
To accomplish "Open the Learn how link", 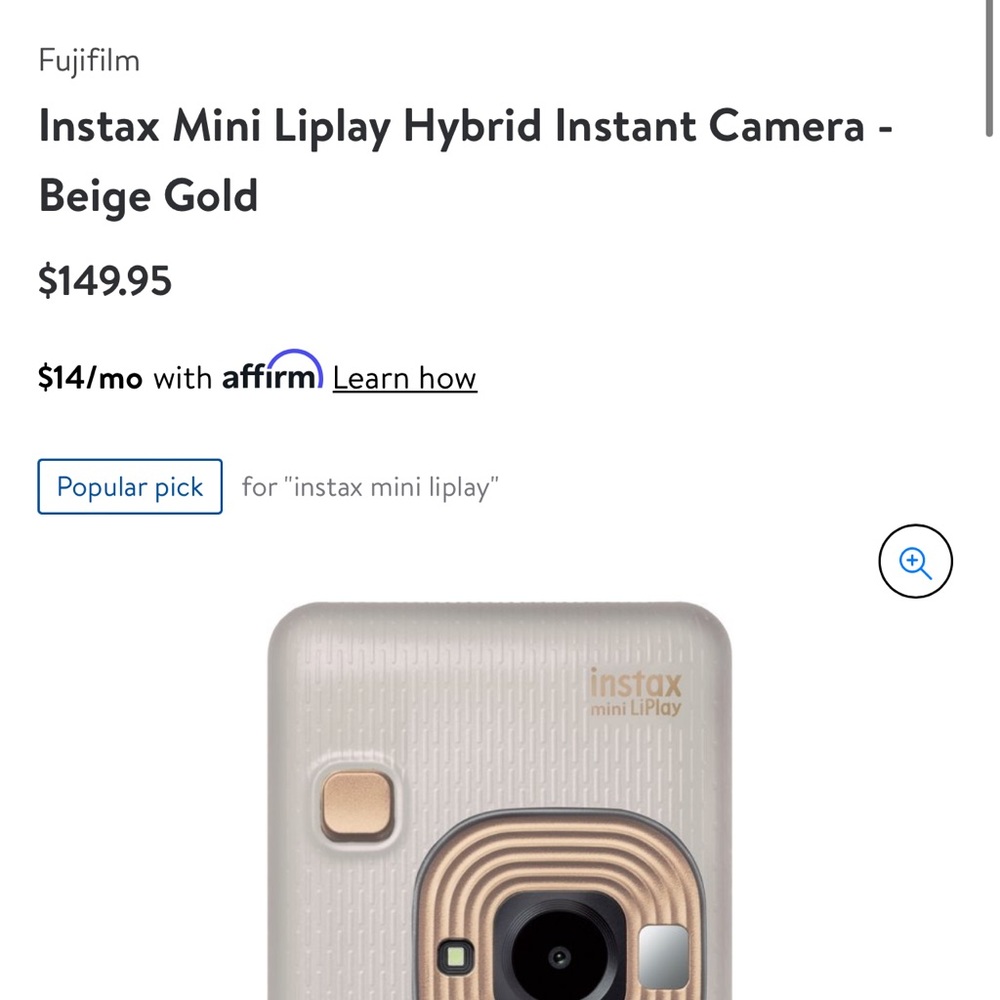I will point(404,378).
